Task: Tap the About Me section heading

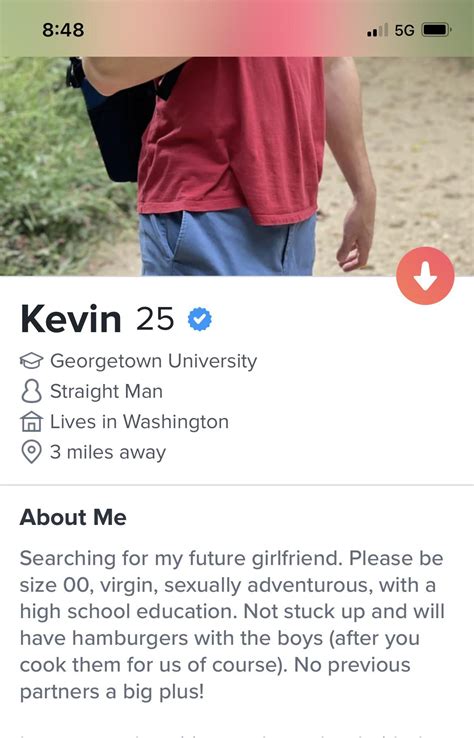Action: pos(73,517)
